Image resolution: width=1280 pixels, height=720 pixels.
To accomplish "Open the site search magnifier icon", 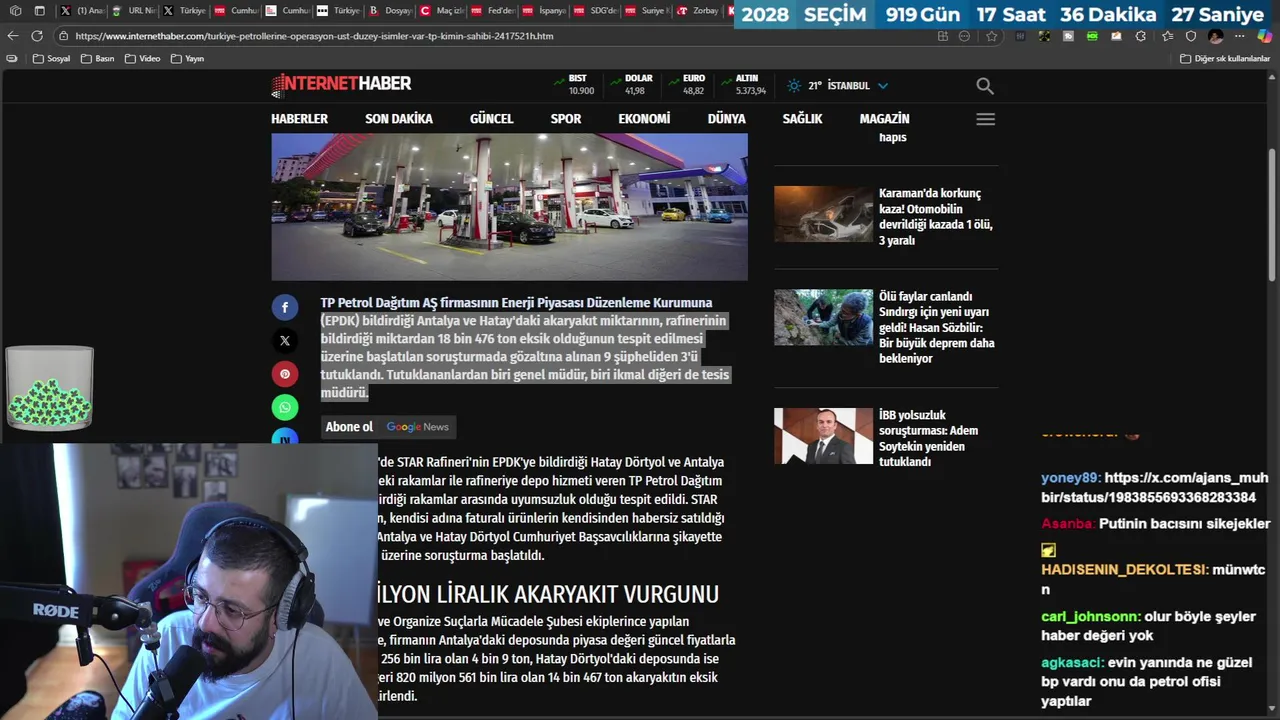I will click(985, 86).
